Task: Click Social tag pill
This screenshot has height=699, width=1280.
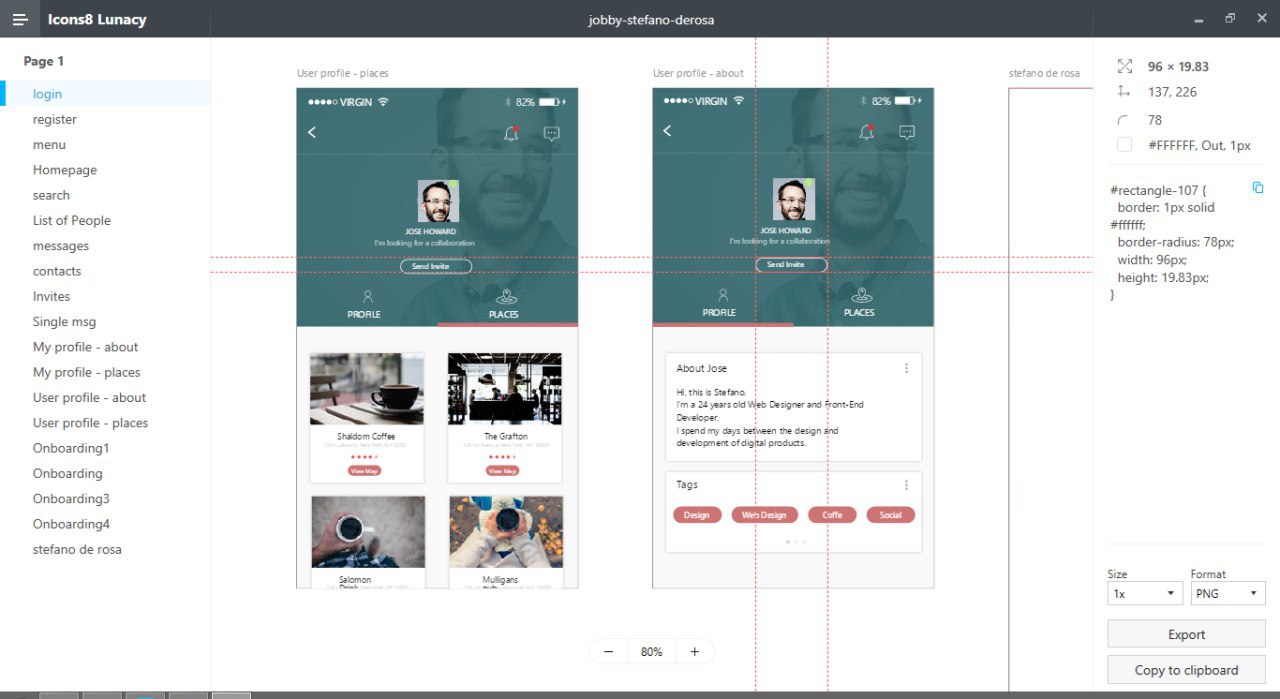Action: [x=891, y=515]
